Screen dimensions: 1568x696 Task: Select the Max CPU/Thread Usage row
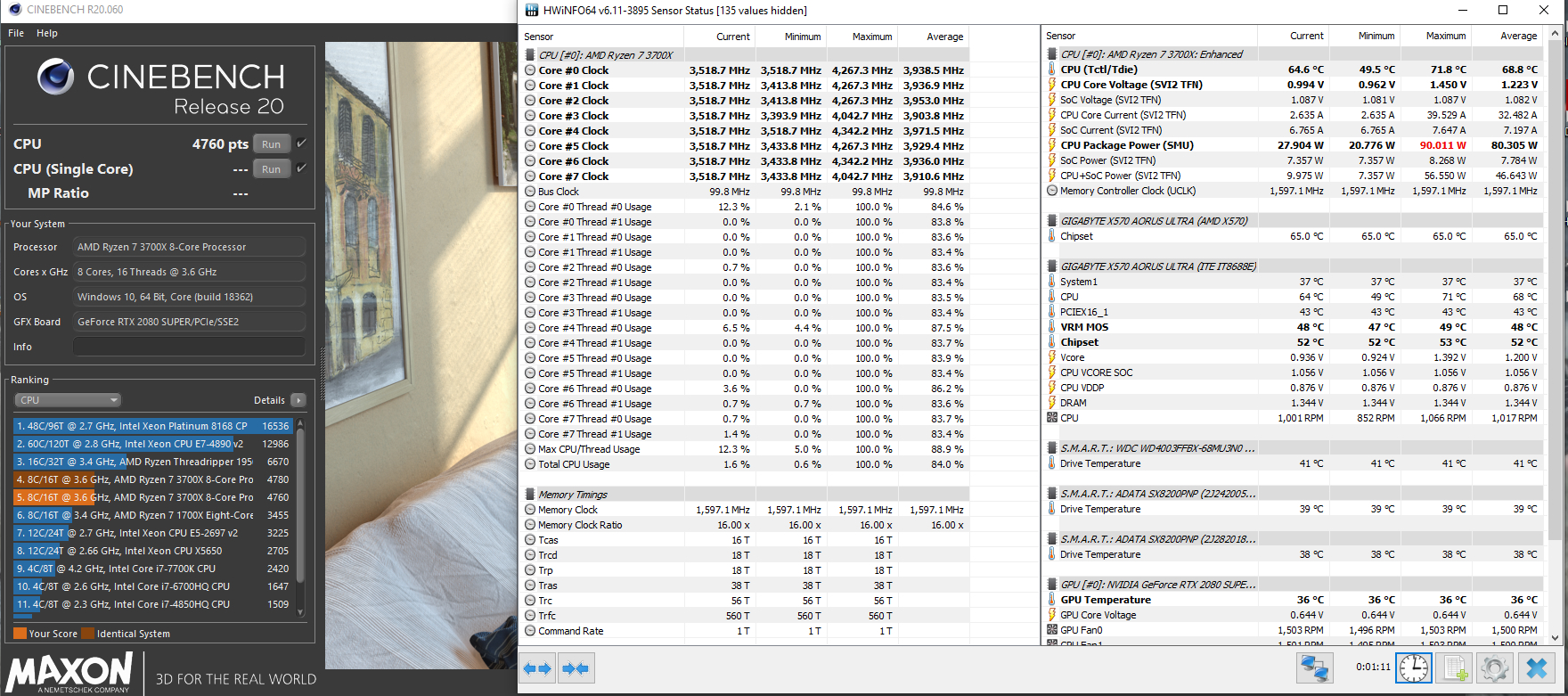(x=744, y=449)
